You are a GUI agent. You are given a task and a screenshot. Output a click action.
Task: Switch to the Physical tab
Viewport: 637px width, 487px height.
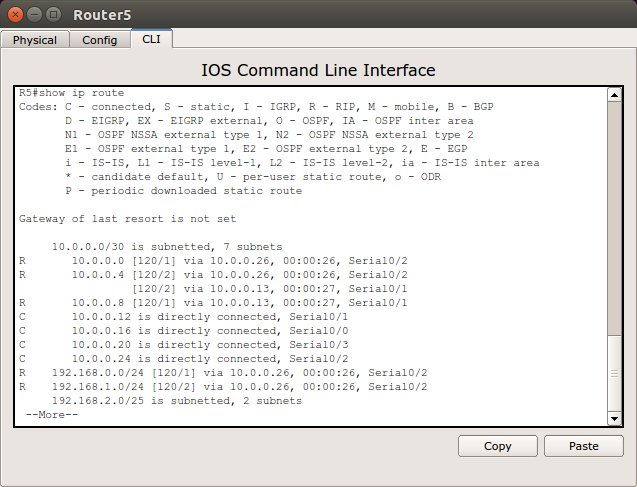(35, 40)
